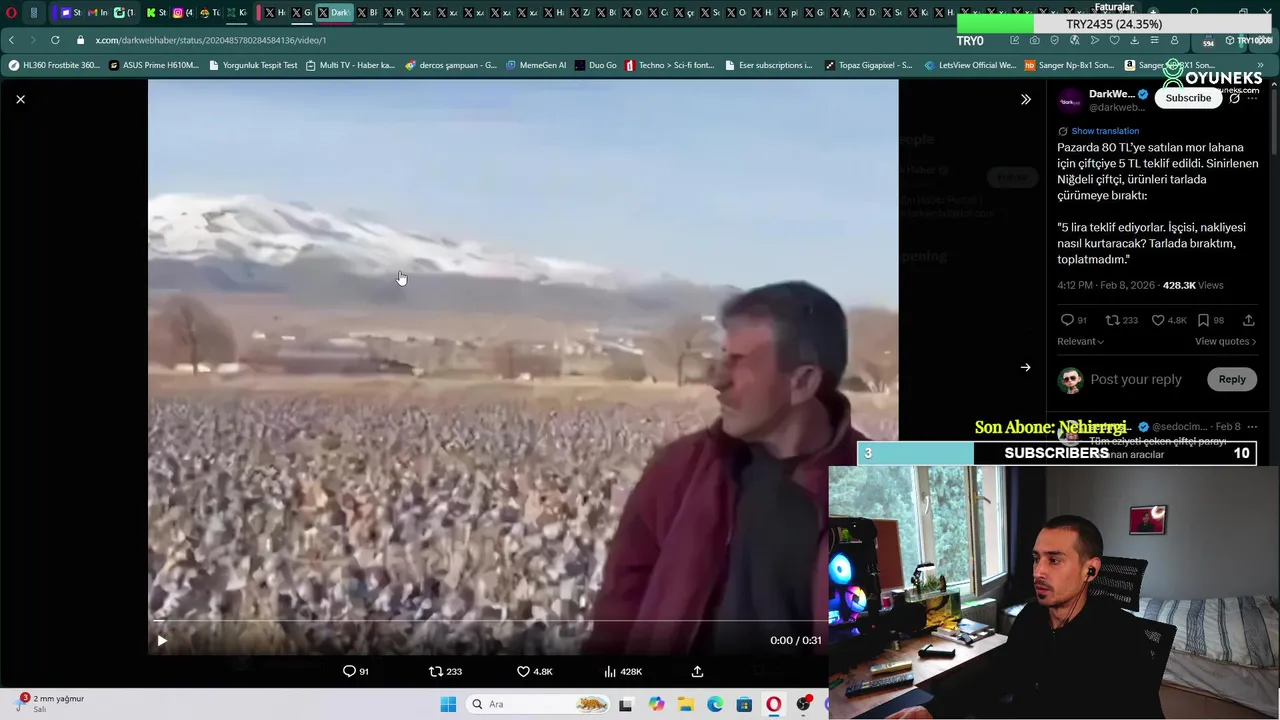Open downloads icon in browser toolbar
Screen dimensions: 1280x720
tap(1134, 41)
